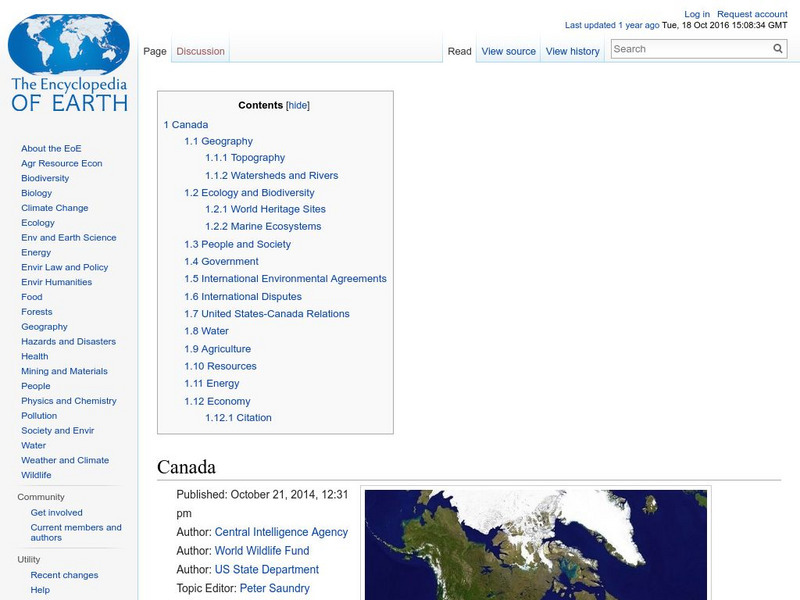Open Biology in the sidebar
Screen dimensions: 800x600
[36, 193]
